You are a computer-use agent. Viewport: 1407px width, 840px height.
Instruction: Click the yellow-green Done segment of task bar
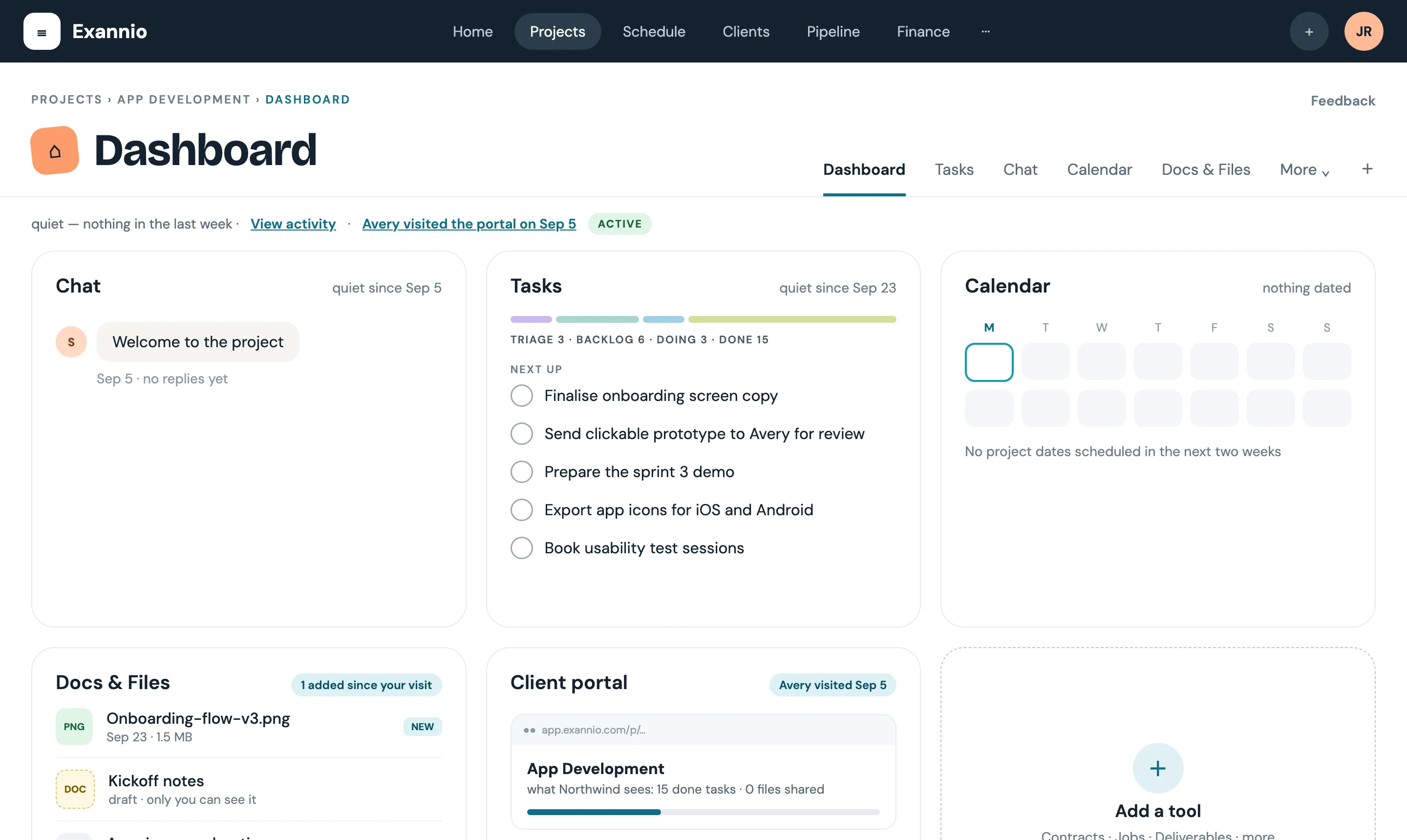(792, 320)
